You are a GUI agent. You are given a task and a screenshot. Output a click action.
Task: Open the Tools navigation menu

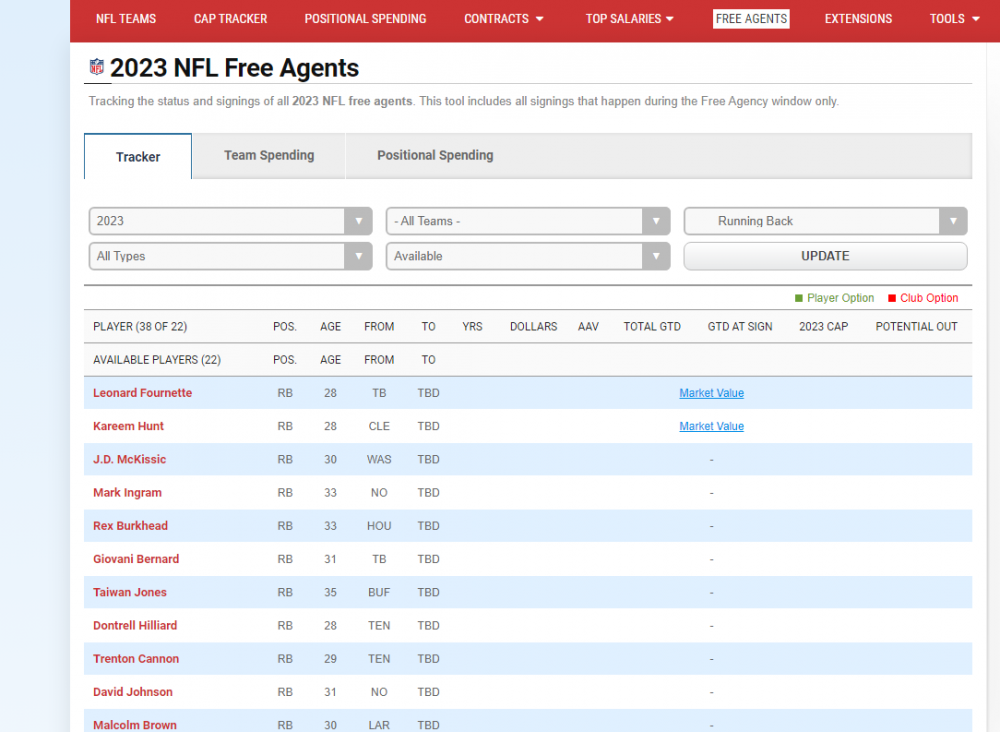coord(954,19)
